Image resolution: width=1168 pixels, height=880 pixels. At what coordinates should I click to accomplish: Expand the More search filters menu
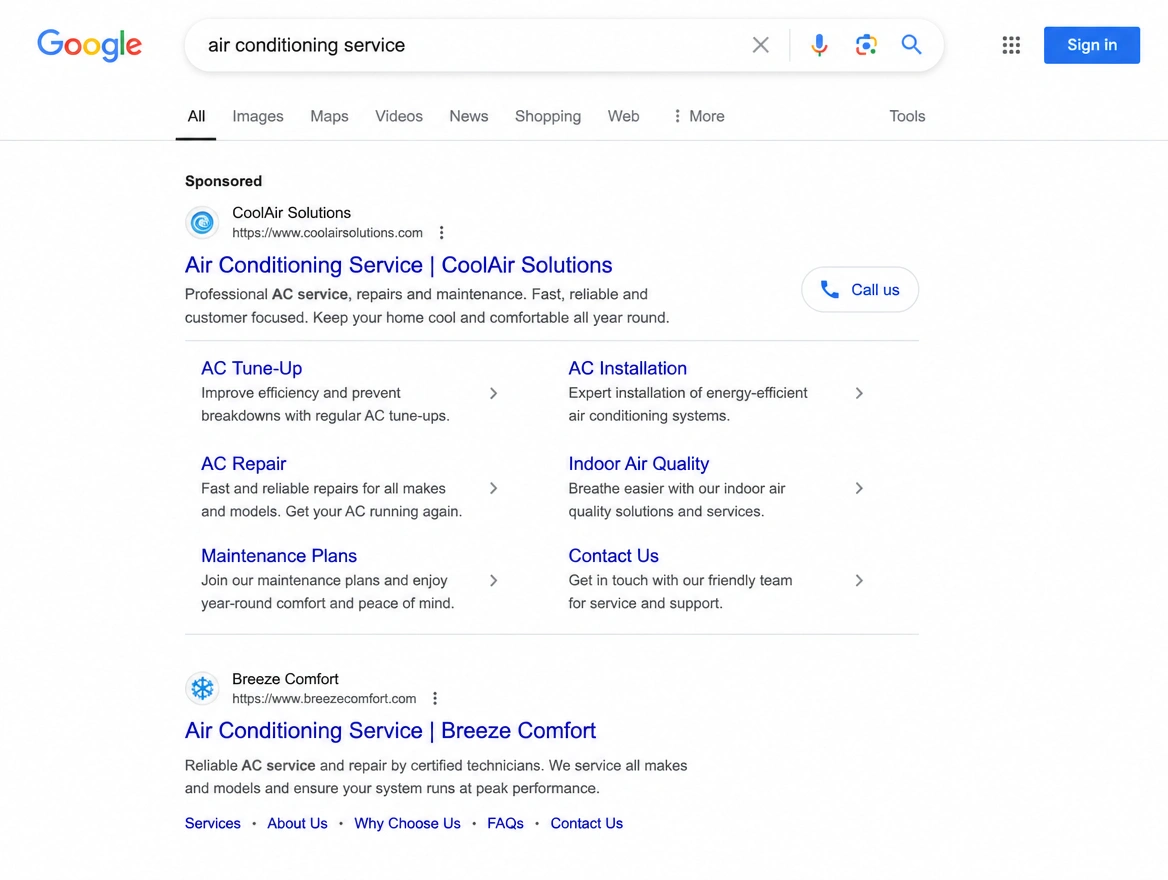(x=698, y=116)
